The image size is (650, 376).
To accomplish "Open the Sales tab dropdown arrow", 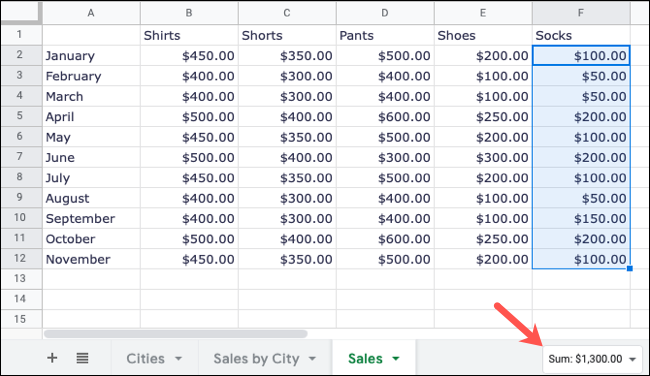I will 396,359.
